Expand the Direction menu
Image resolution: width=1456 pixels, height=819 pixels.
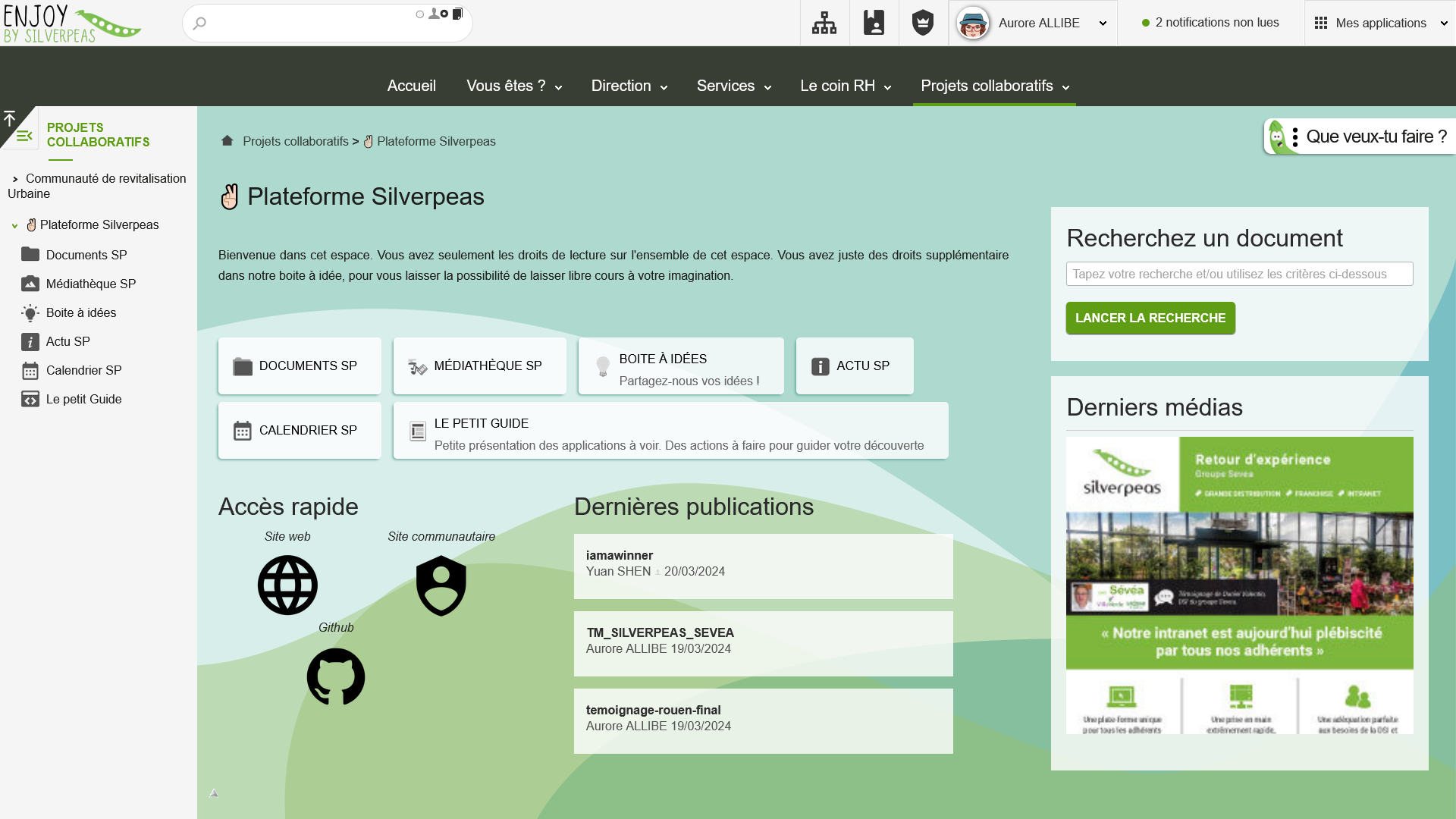click(x=629, y=86)
